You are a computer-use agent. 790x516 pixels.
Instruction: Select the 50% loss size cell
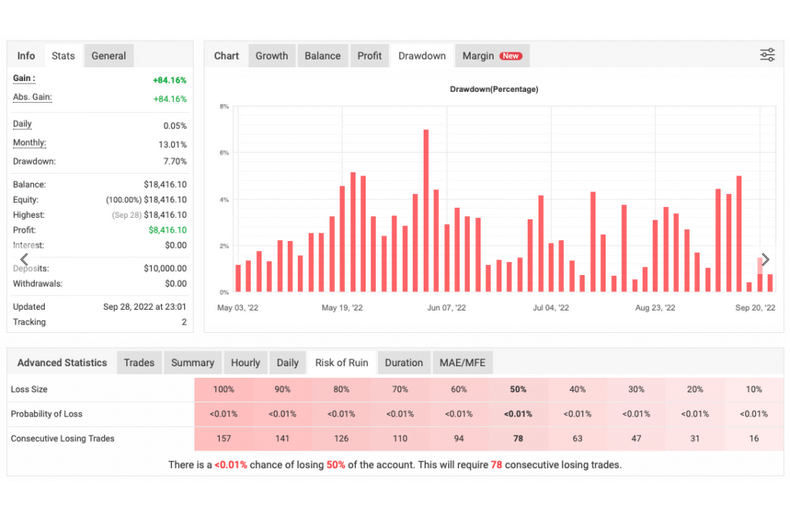(x=518, y=389)
